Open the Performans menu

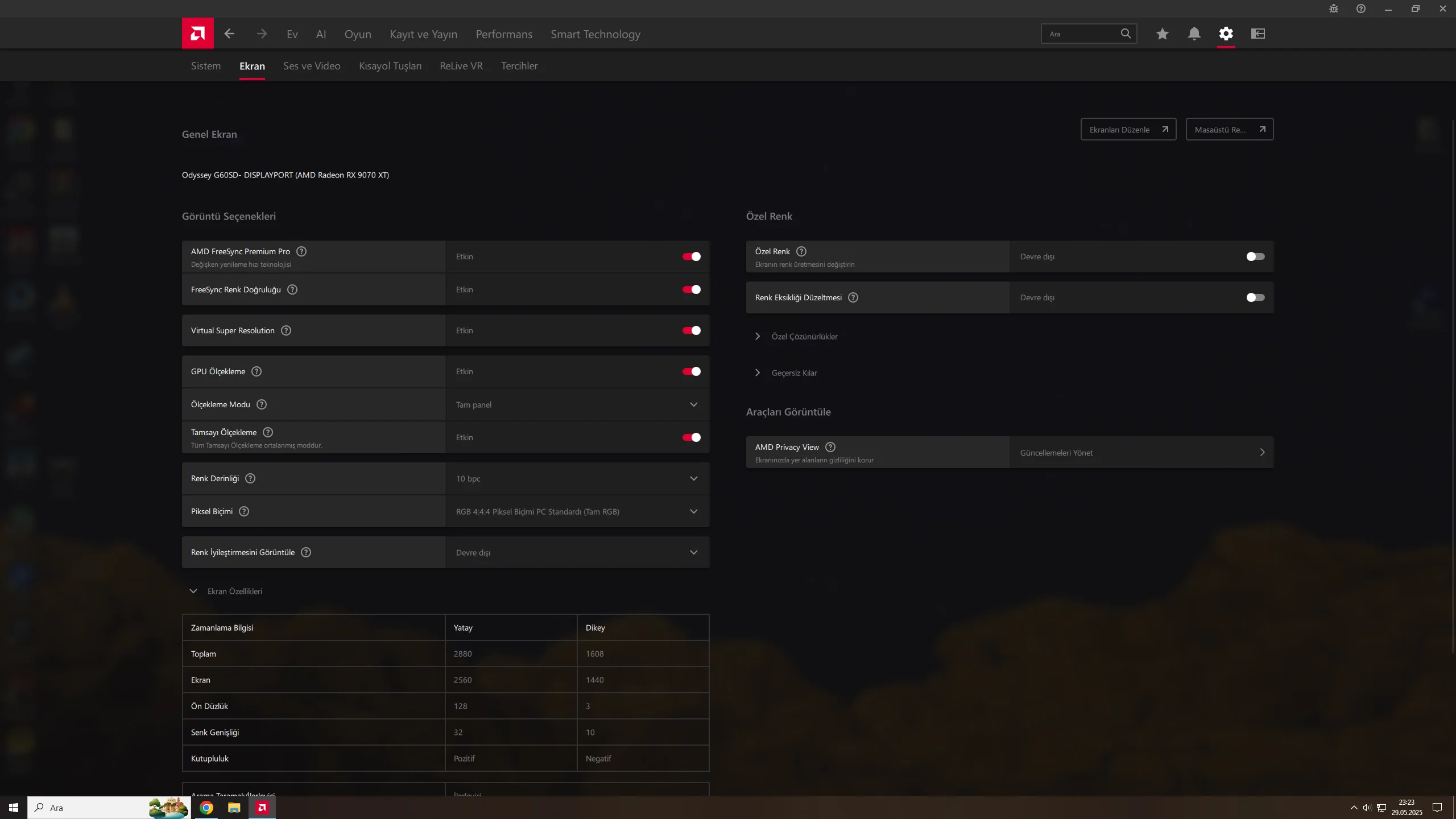click(x=503, y=34)
